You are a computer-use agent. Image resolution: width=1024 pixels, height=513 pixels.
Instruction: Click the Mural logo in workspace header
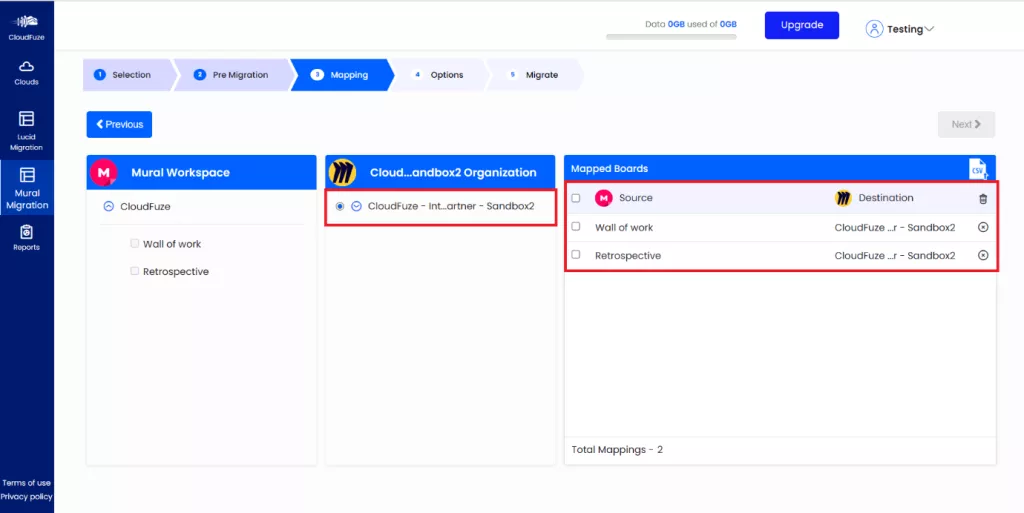(103, 172)
